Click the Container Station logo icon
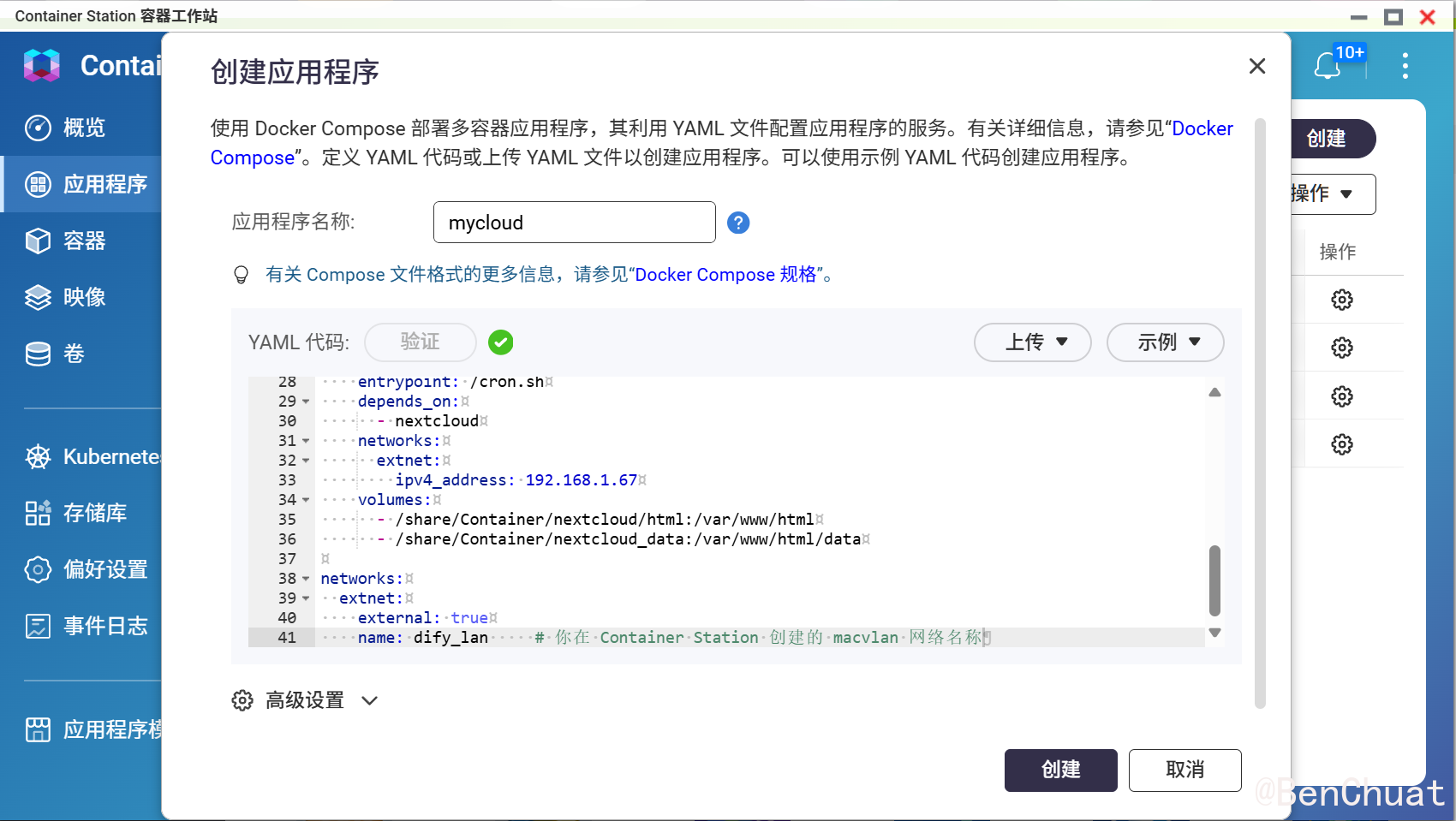 [x=42, y=66]
